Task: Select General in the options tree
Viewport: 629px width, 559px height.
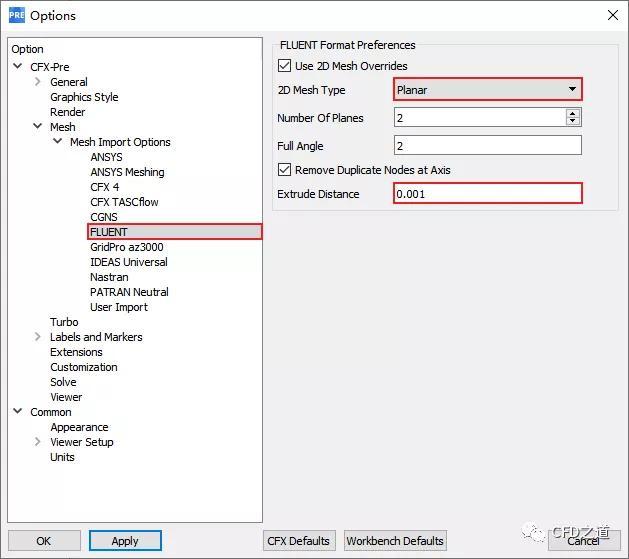Action: 69,82
